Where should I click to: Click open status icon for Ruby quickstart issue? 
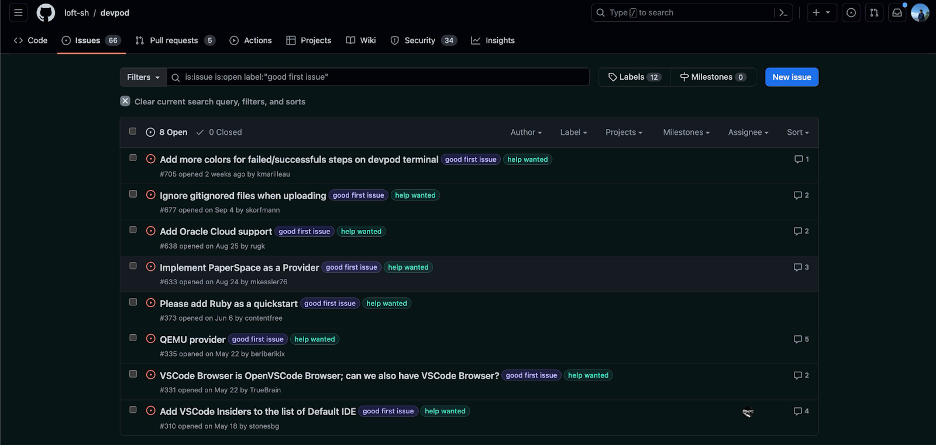pyautogui.click(x=150, y=303)
